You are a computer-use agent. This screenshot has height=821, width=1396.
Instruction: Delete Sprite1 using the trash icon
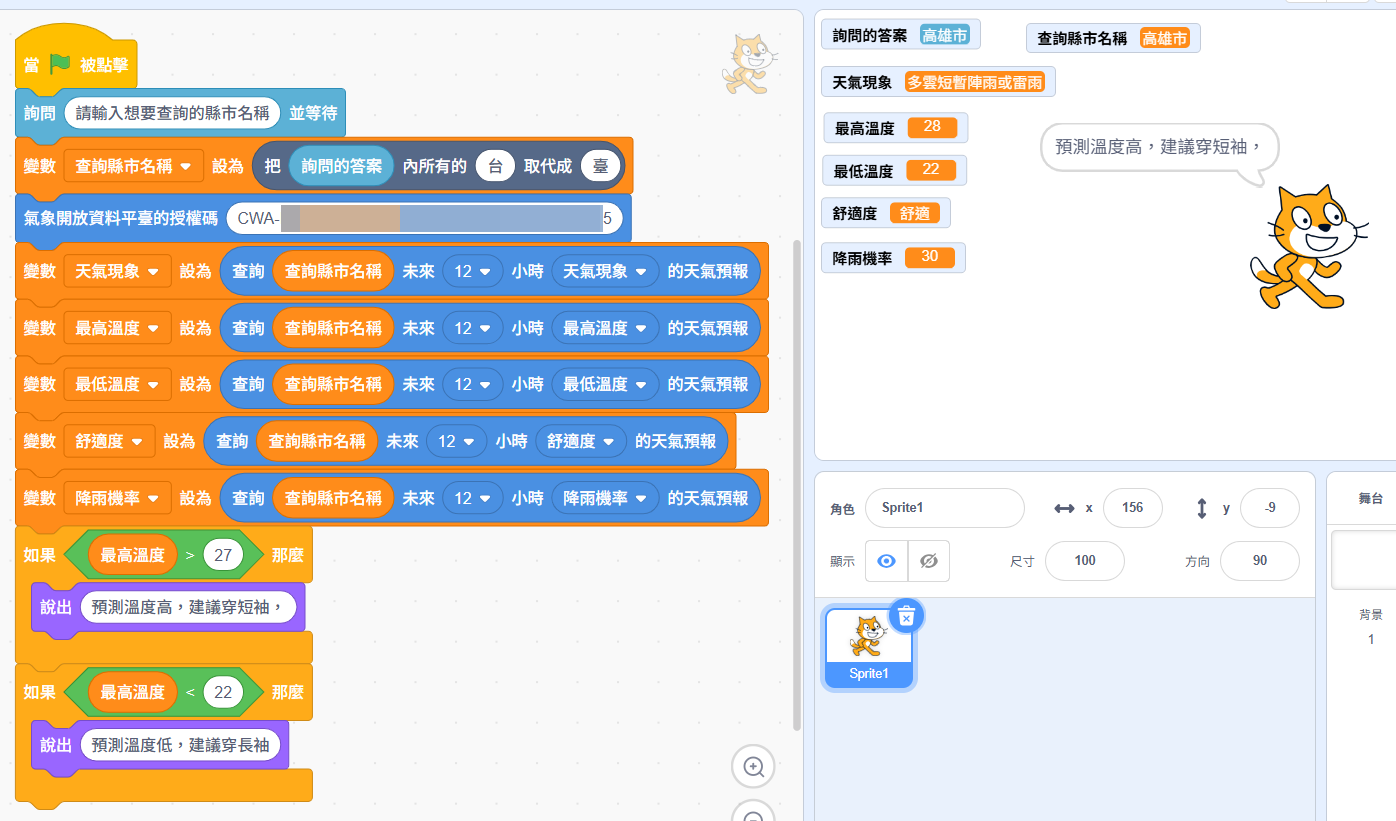[906, 617]
